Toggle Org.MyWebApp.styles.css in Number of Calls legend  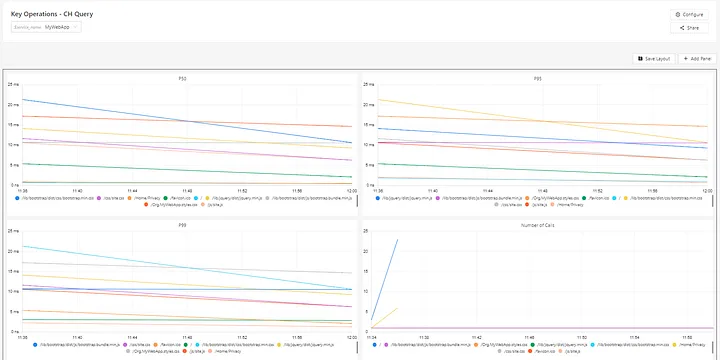point(501,344)
